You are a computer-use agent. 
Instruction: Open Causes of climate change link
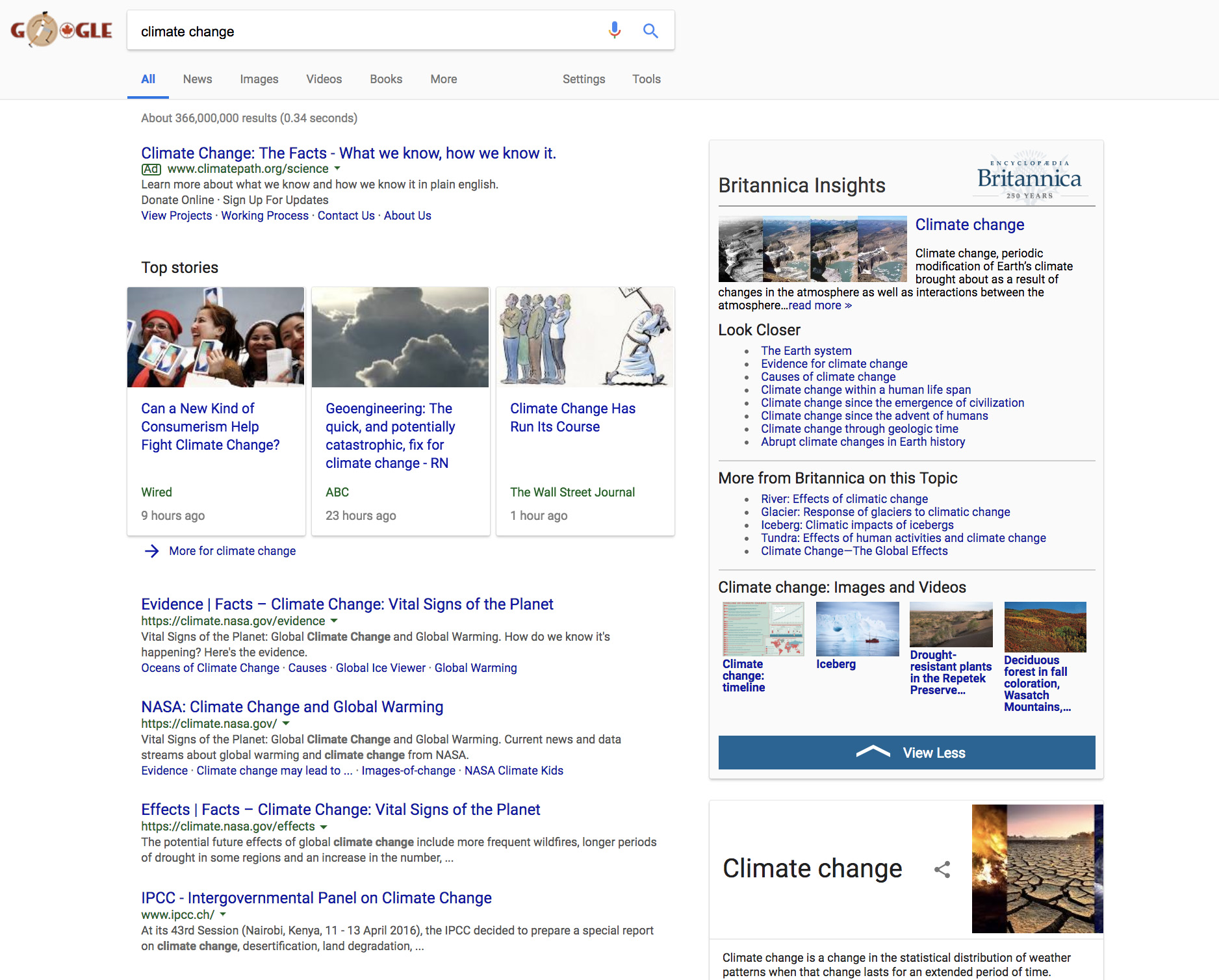(828, 377)
